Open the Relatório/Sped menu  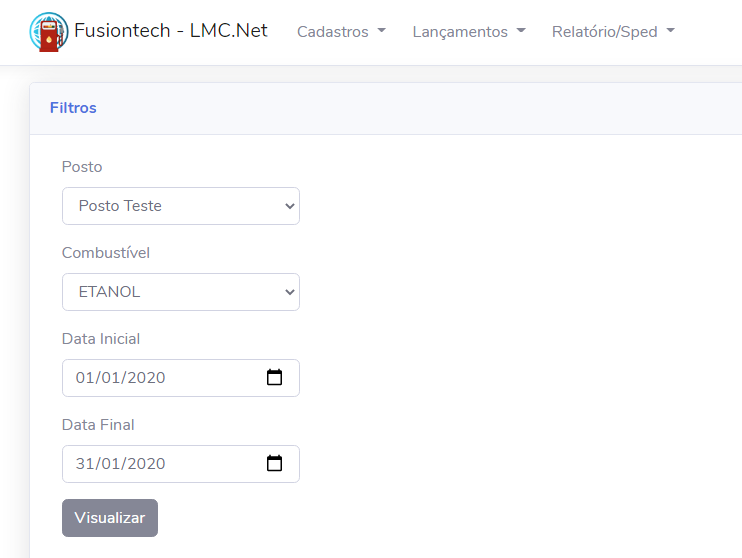click(x=613, y=32)
